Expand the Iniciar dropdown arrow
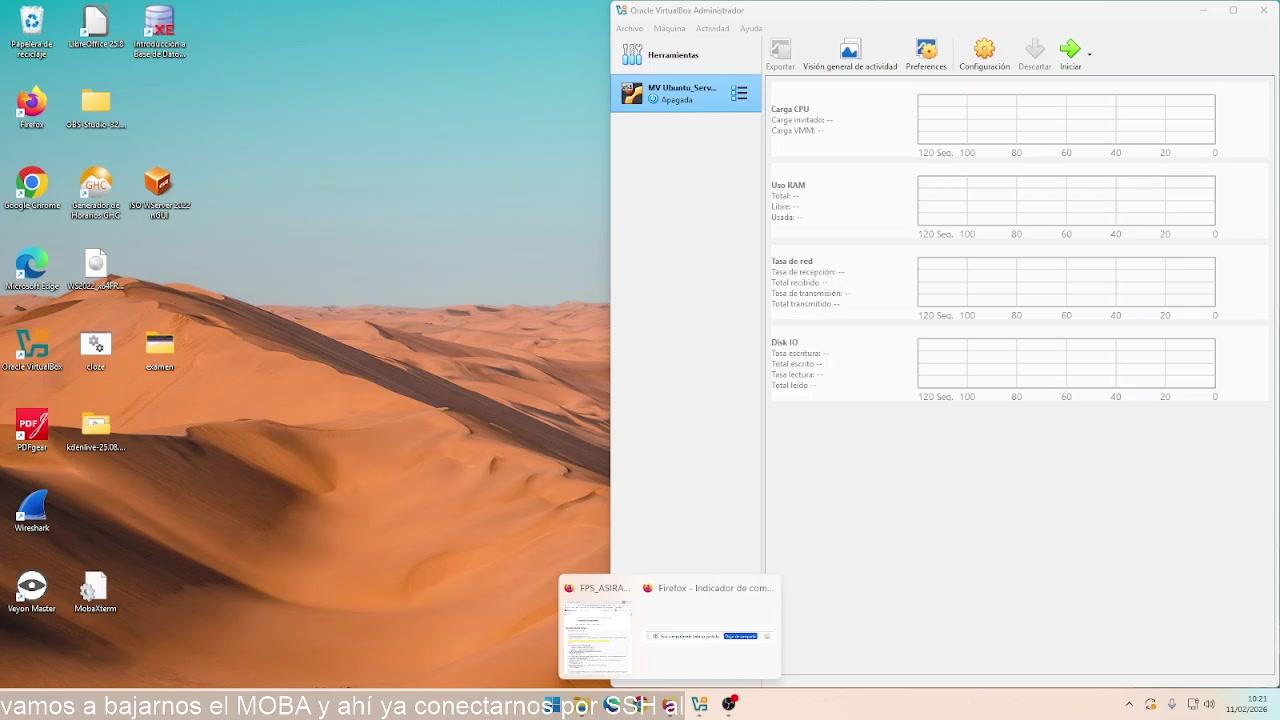 pyautogui.click(x=1089, y=53)
